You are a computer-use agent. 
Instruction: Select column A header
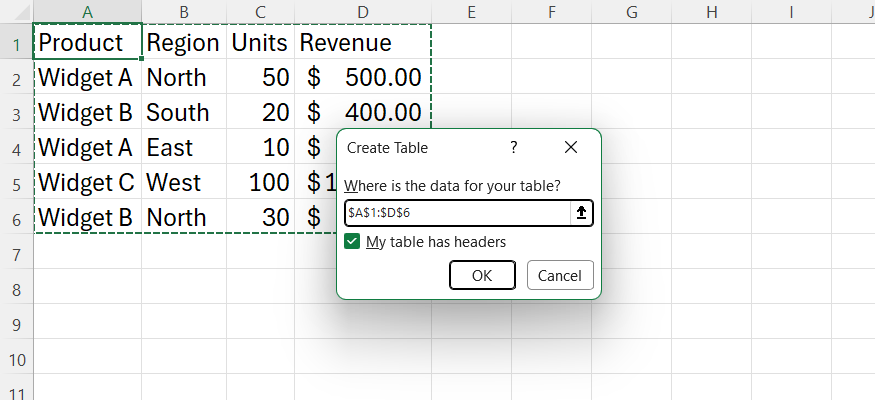[x=88, y=12]
